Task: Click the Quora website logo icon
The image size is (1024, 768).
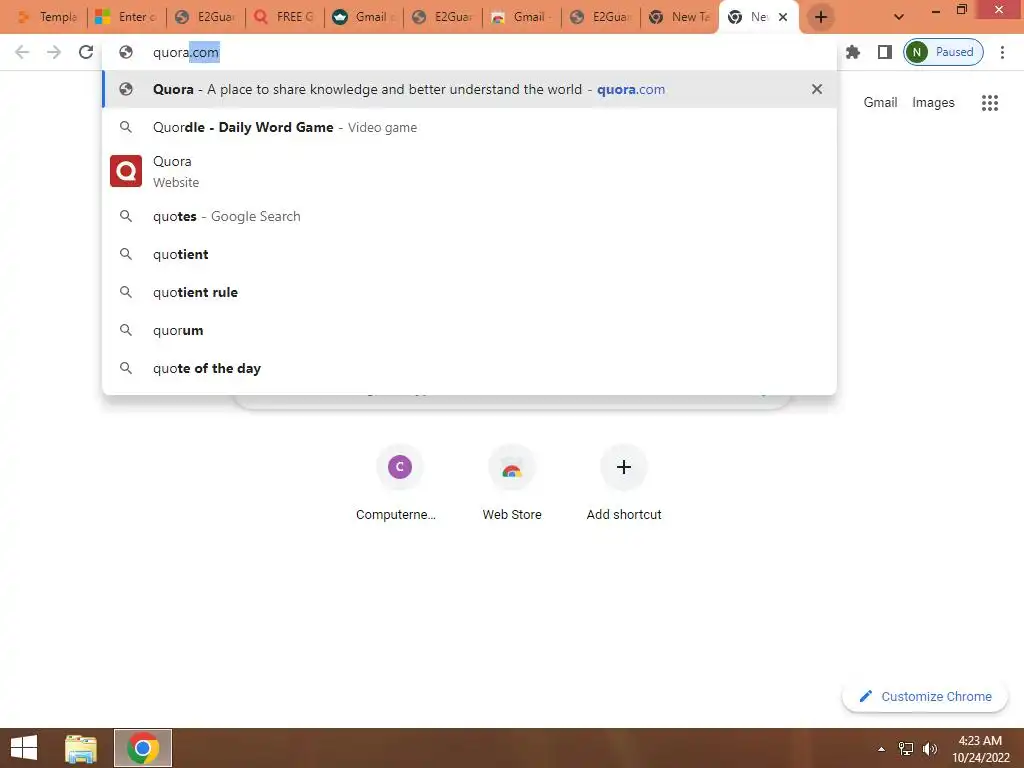Action: pos(126,171)
